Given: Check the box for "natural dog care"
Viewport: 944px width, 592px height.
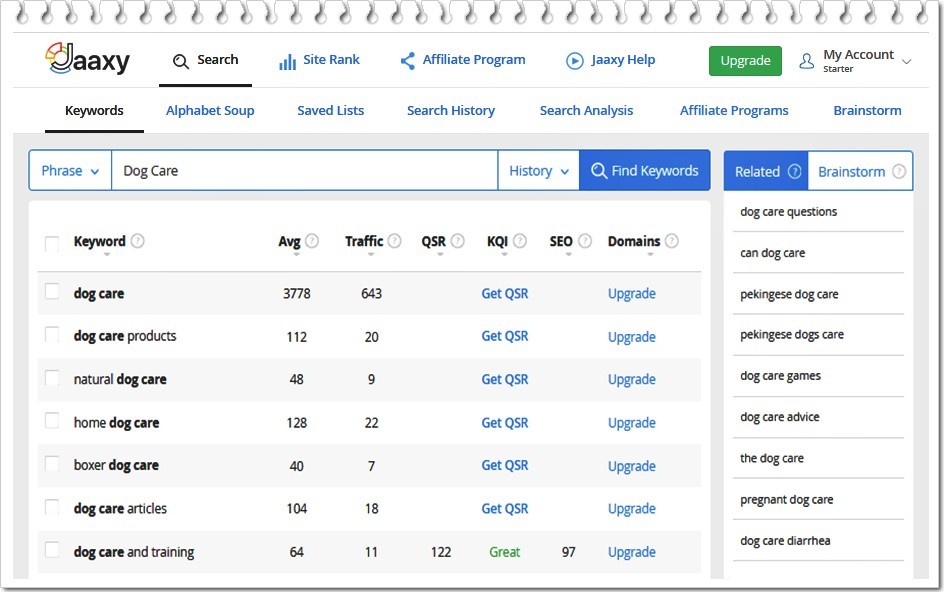Looking at the screenshot, I should coord(52,378).
